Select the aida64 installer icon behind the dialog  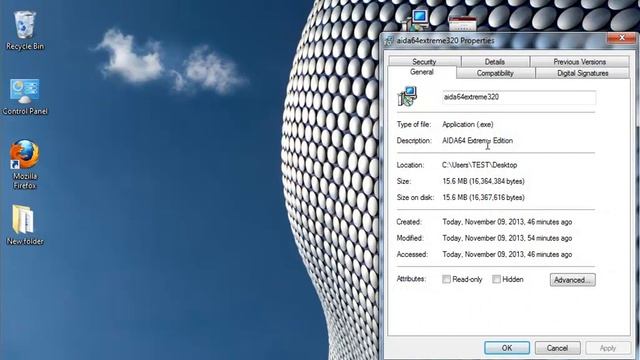(415, 20)
